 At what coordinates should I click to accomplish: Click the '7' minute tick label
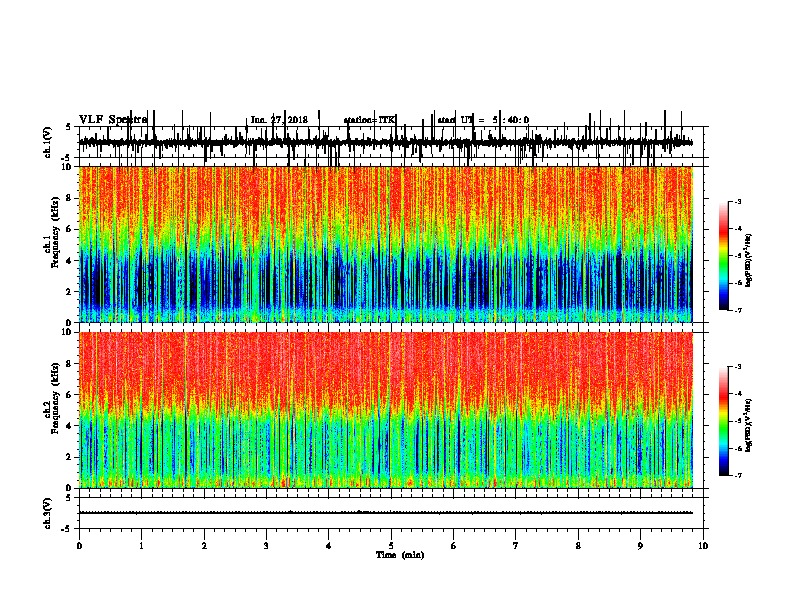[516, 546]
